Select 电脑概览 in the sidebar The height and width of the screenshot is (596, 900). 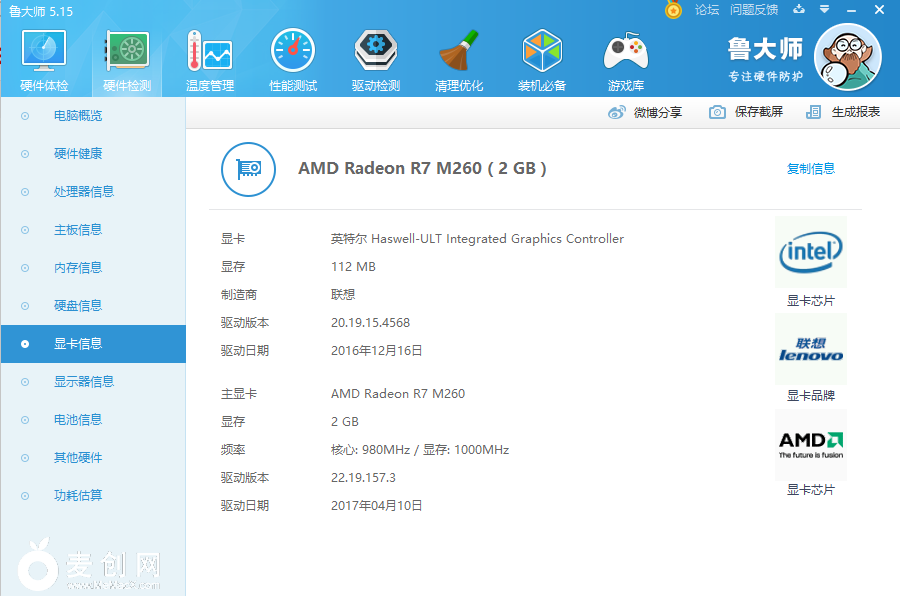coord(78,116)
